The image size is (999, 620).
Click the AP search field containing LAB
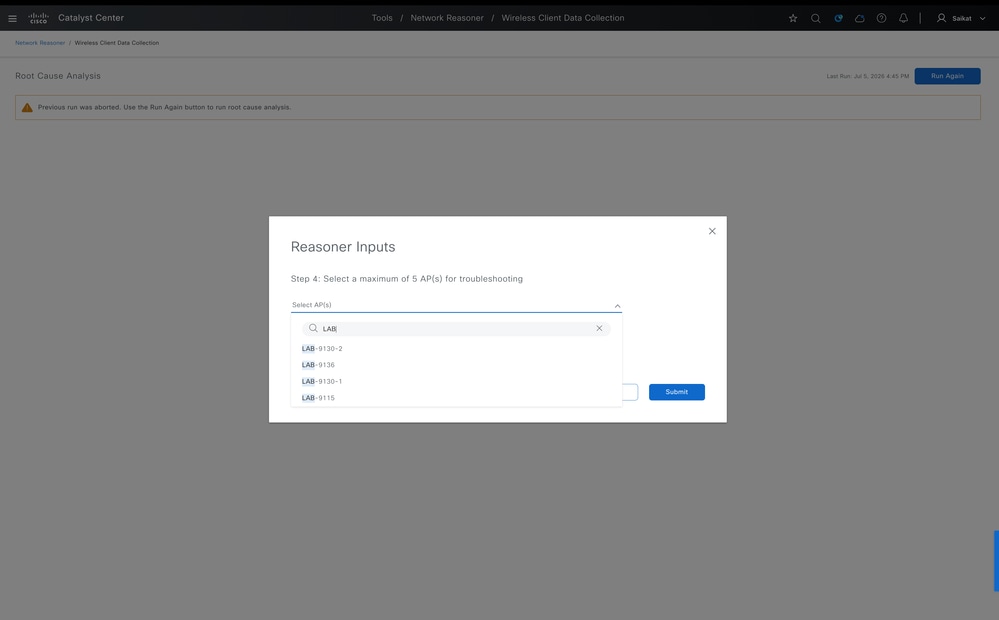456,329
